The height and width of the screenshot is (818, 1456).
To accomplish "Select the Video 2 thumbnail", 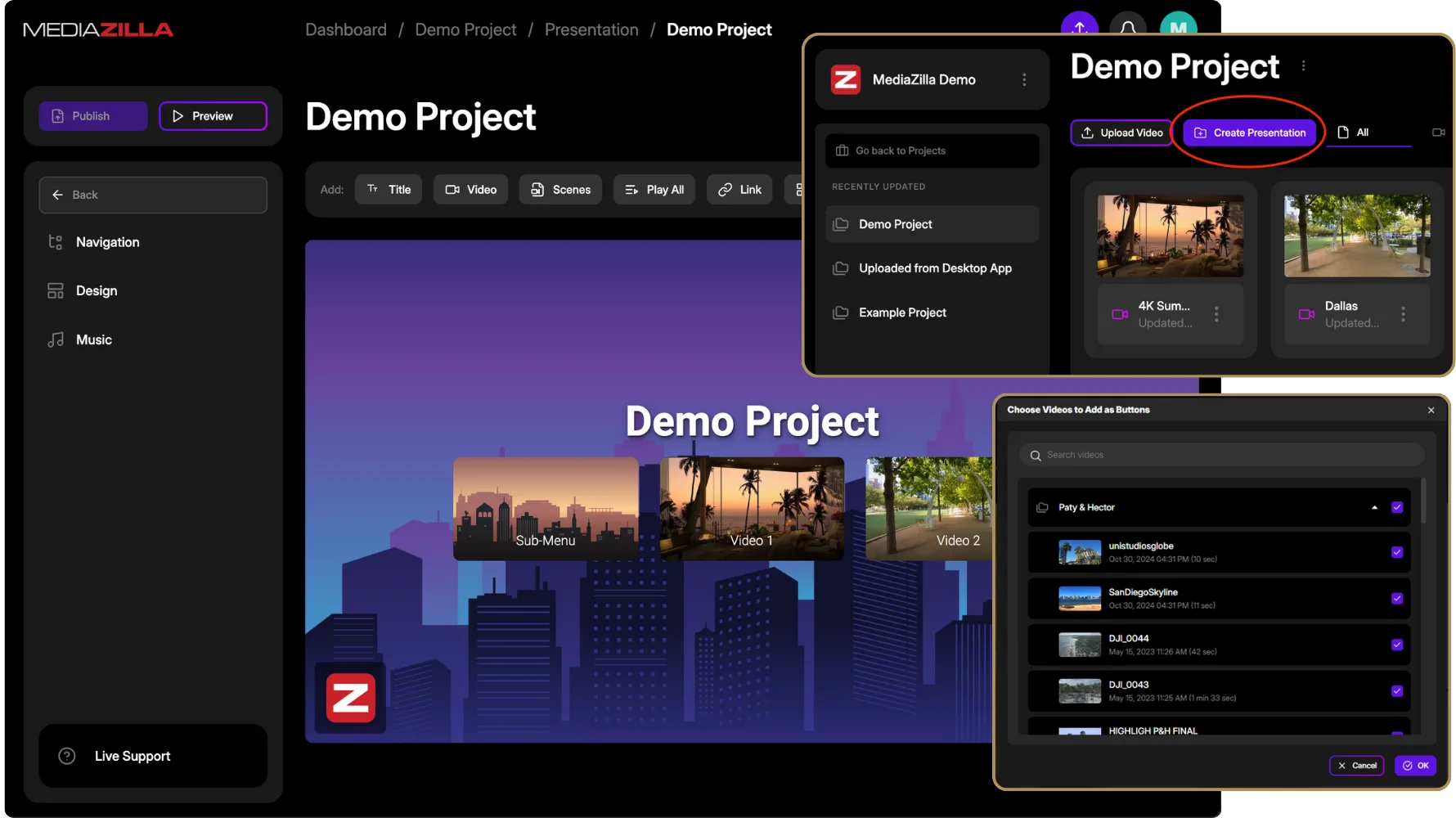I will [929, 509].
